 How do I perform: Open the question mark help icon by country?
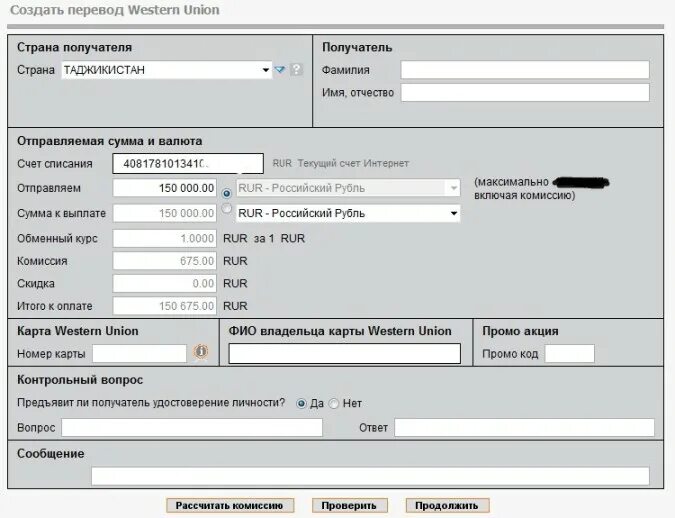point(297,70)
